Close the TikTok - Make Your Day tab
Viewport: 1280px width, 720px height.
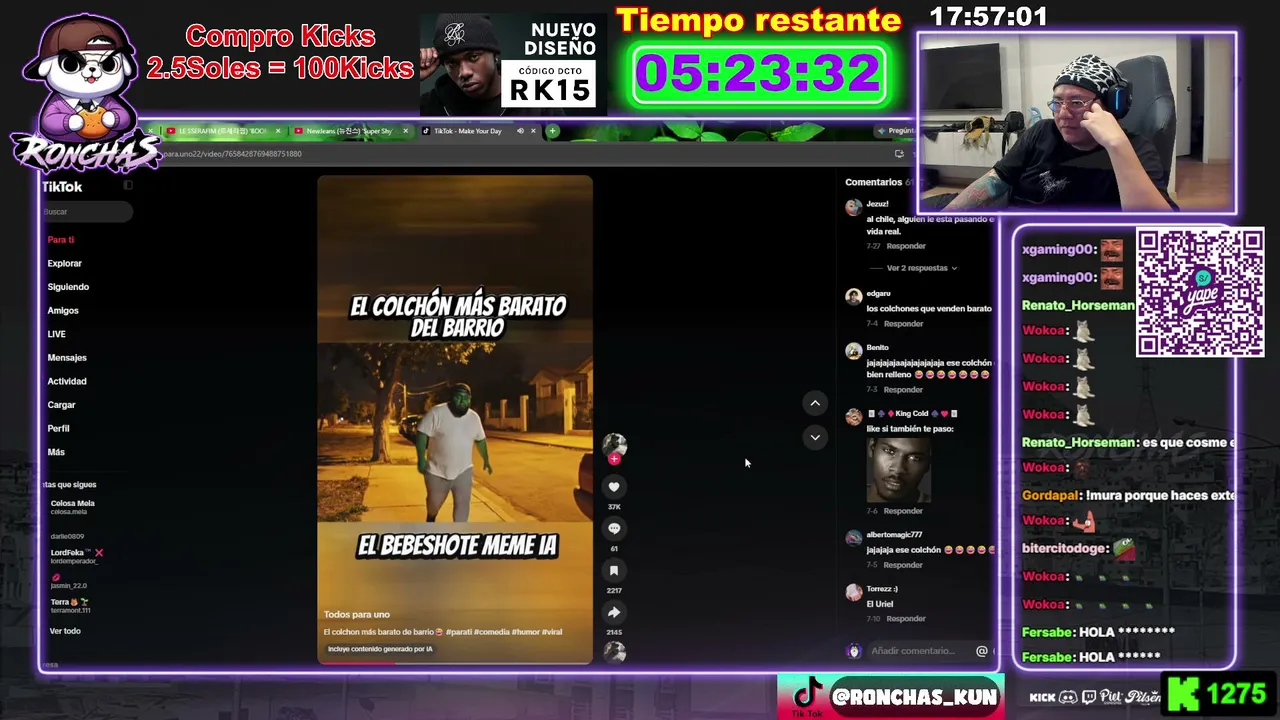point(533,131)
